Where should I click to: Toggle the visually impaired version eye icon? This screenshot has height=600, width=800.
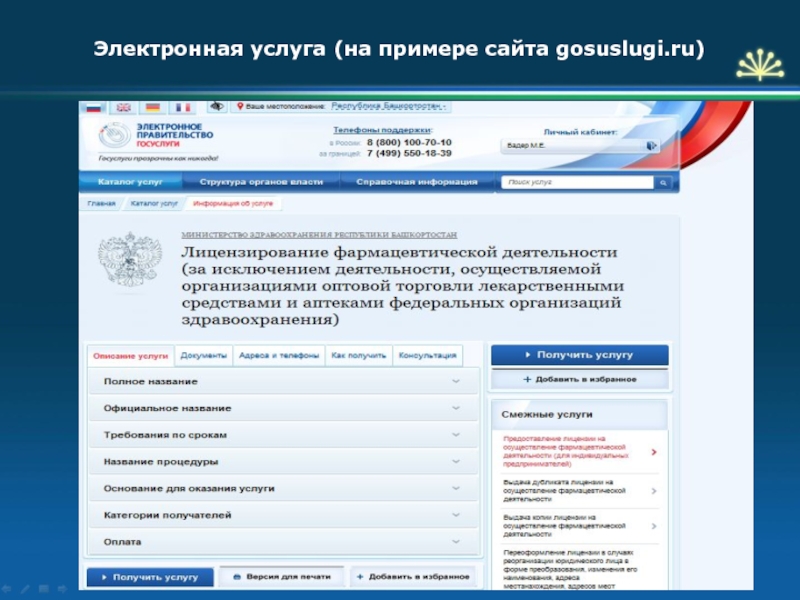coord(217,107)
